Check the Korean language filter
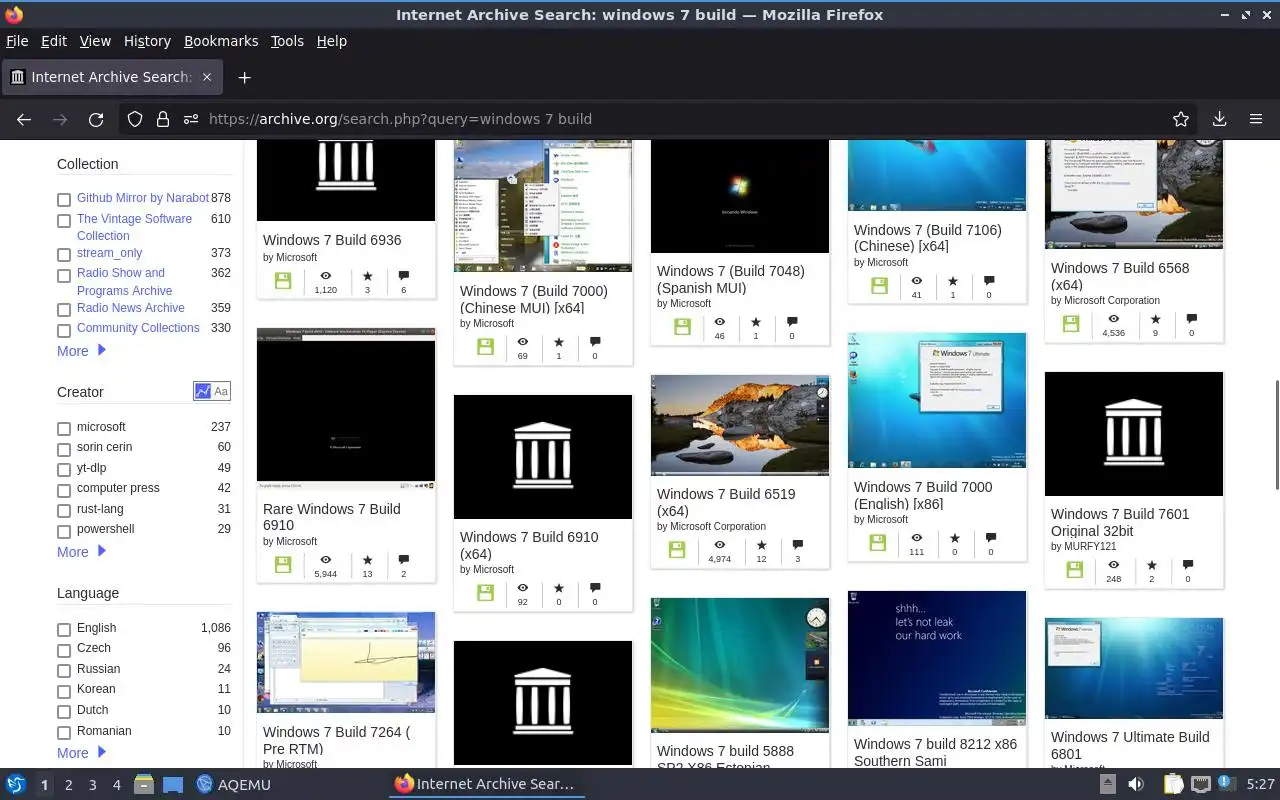The image size is (1280, 800). tap(64, 691)
